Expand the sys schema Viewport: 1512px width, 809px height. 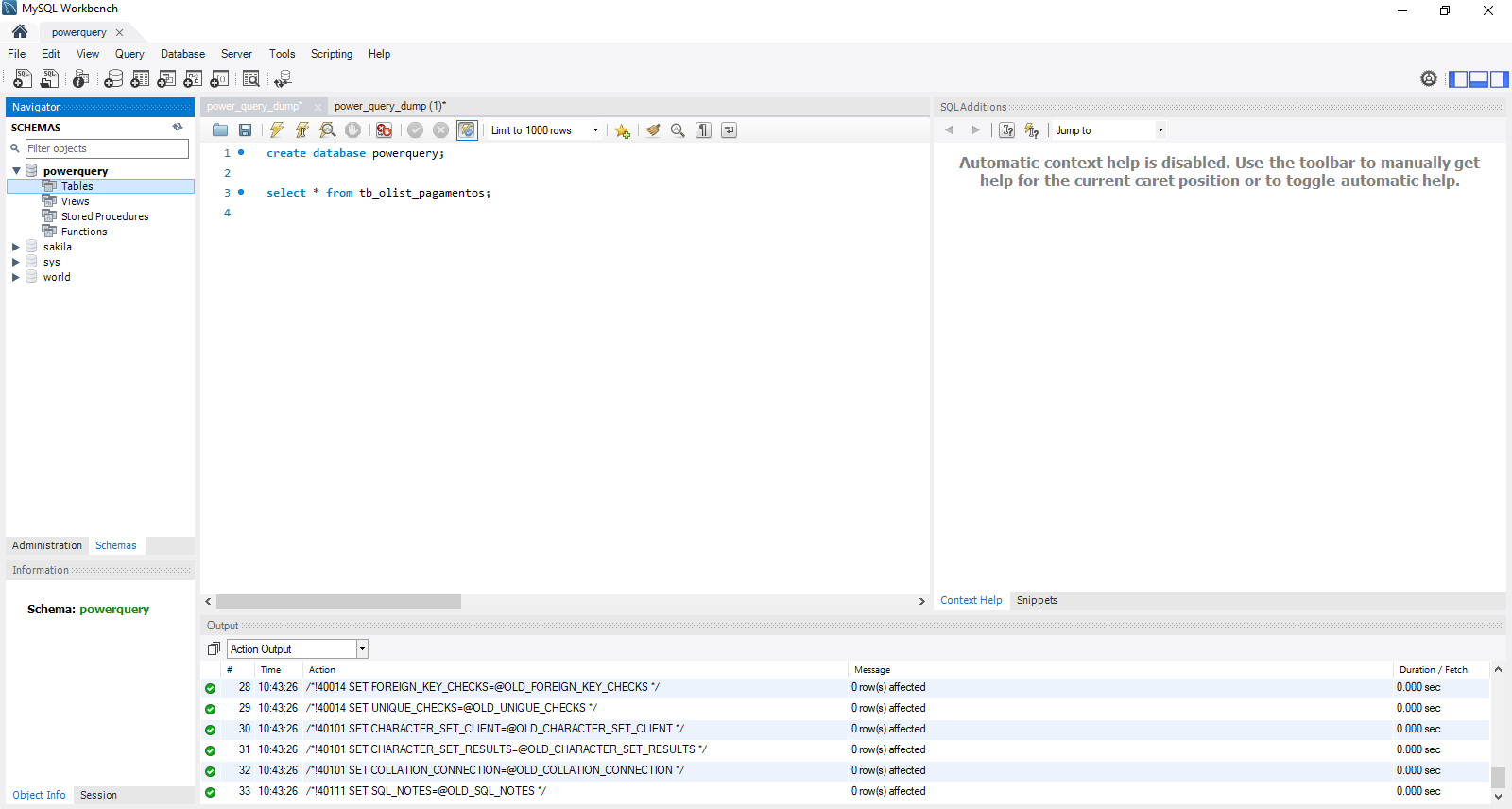(x=16, y=262)
